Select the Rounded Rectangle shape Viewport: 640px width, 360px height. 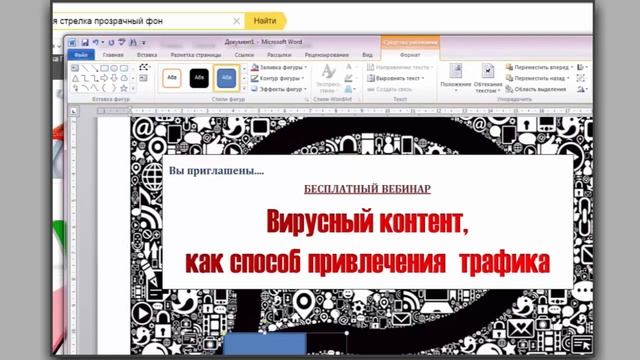pos(124,68)
